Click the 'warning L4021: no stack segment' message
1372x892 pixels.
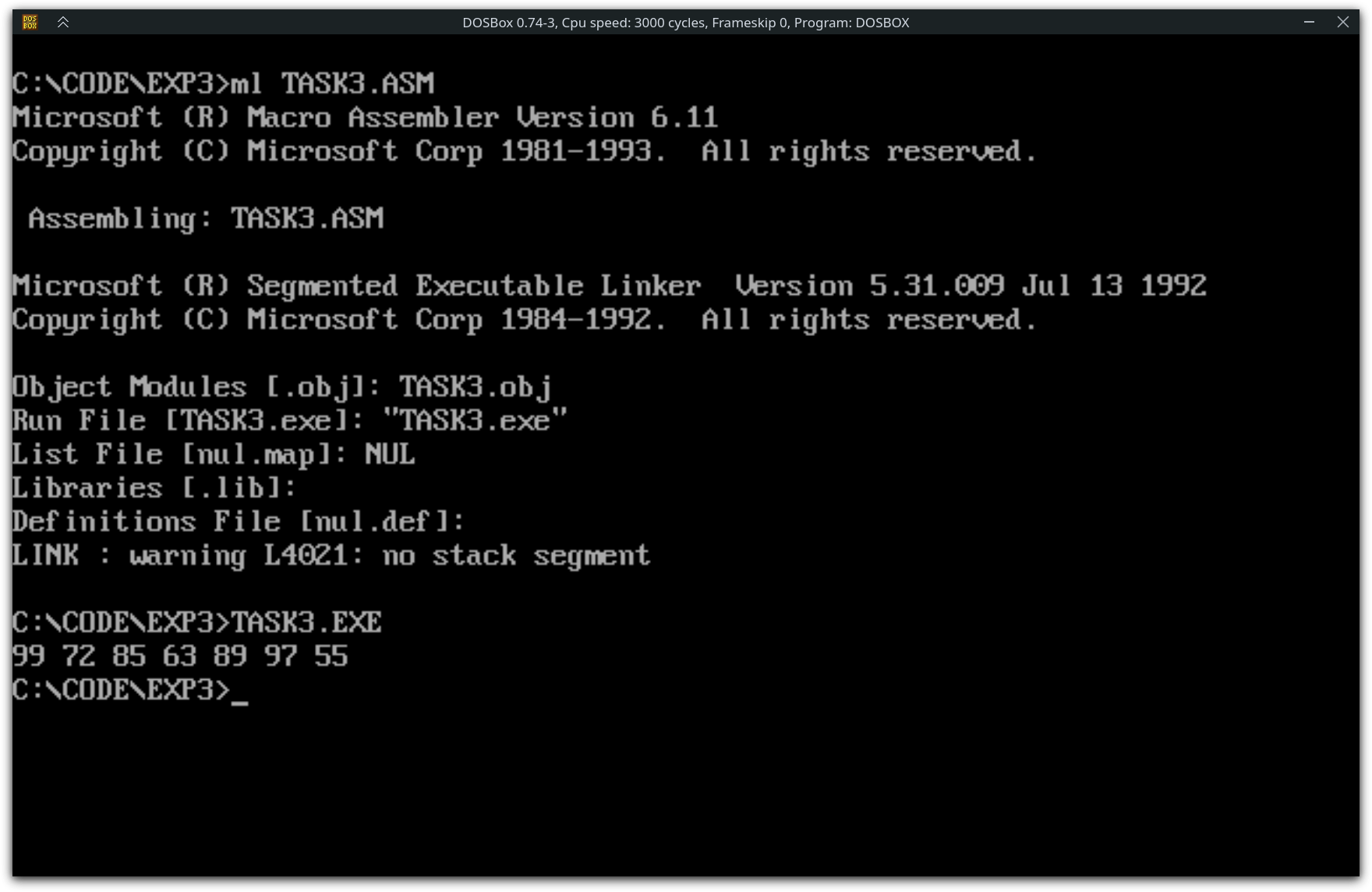389,556
